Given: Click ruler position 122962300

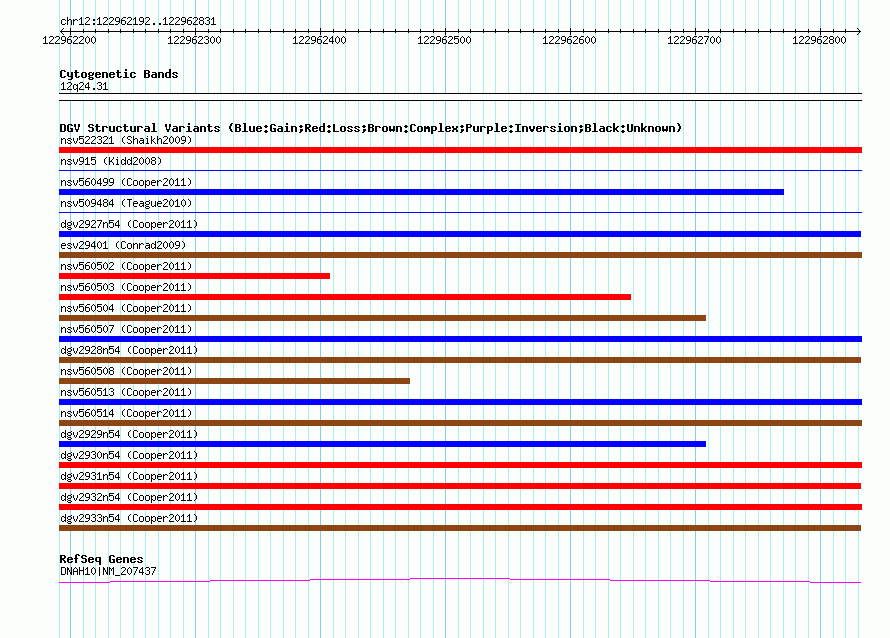Looking at the screenshot, I should point(194,40).
